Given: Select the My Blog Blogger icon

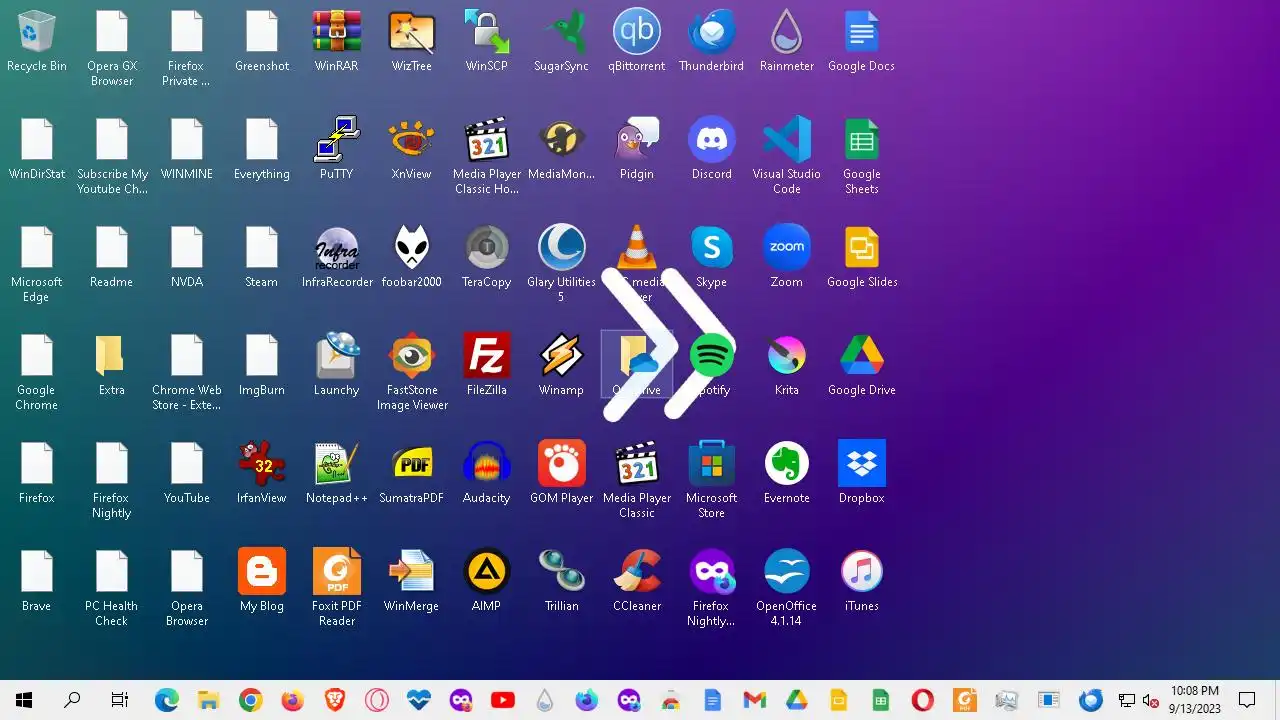Looking at the screenshot, I should [261, 581].
